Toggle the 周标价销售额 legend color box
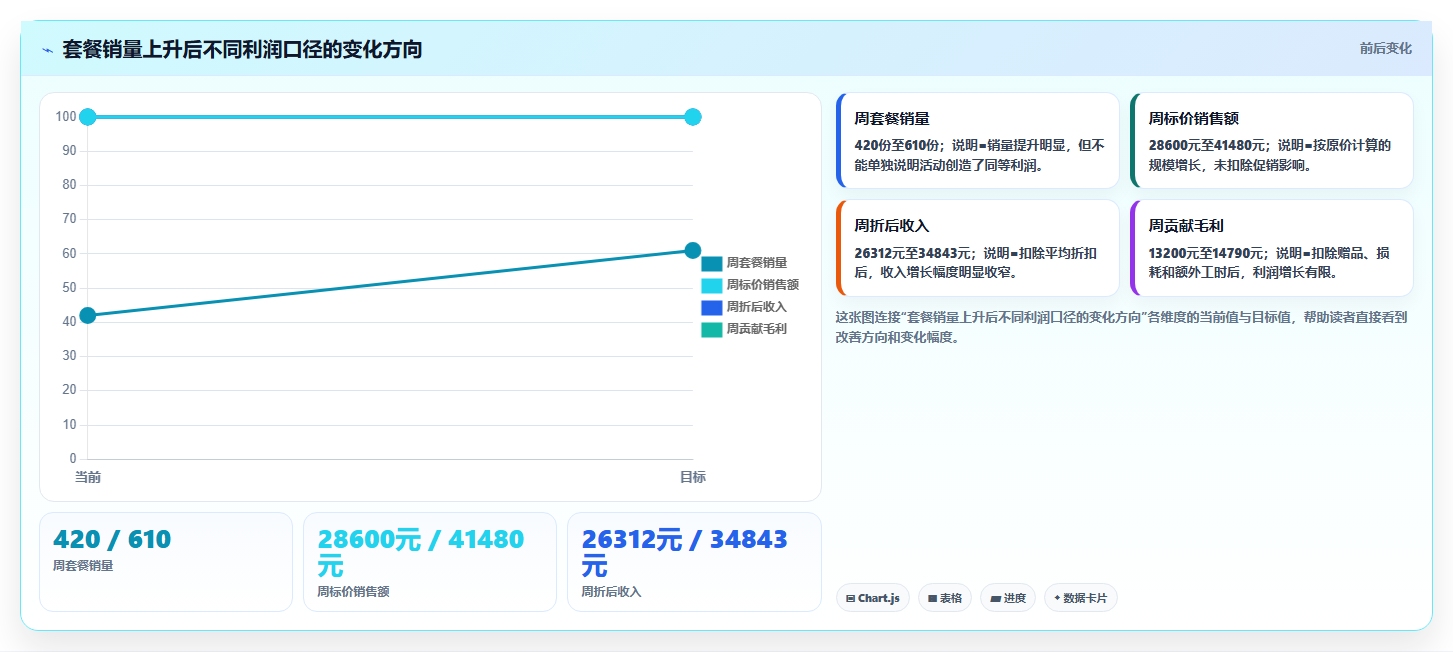 (711, 285)
